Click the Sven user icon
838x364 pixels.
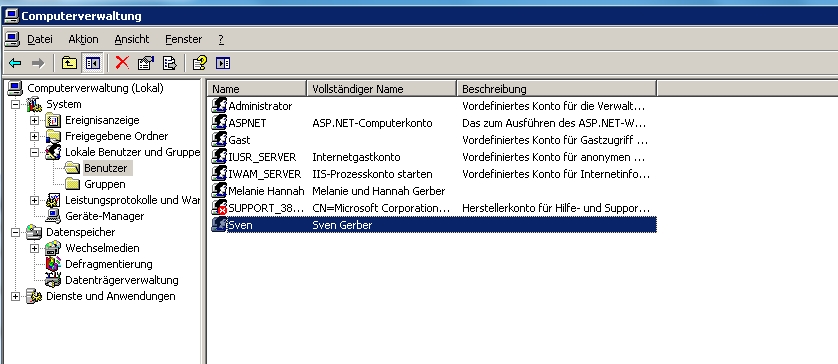(x=219, y=224)
